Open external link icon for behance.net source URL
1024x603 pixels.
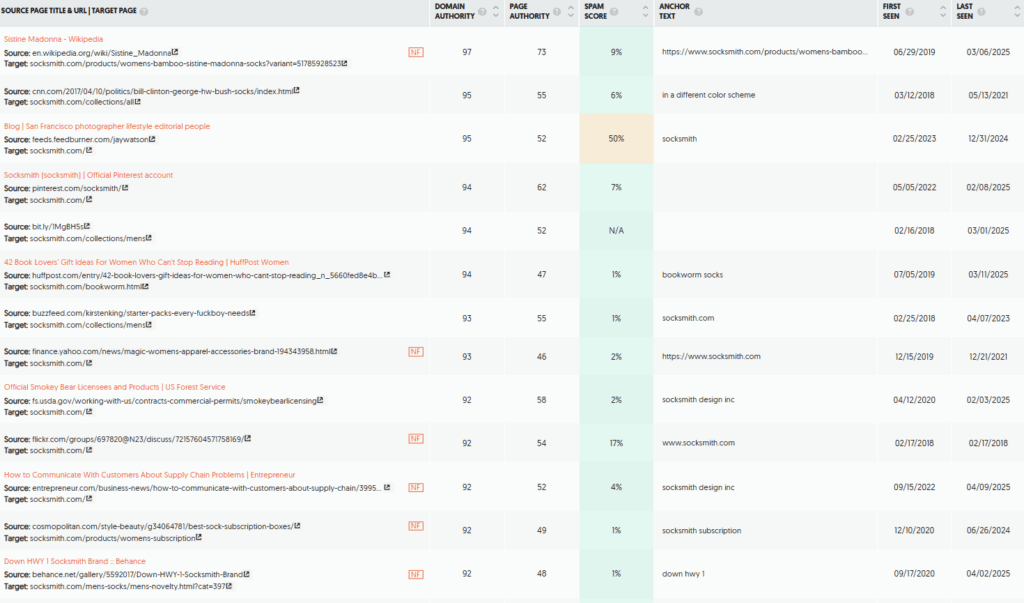point(247,574)
